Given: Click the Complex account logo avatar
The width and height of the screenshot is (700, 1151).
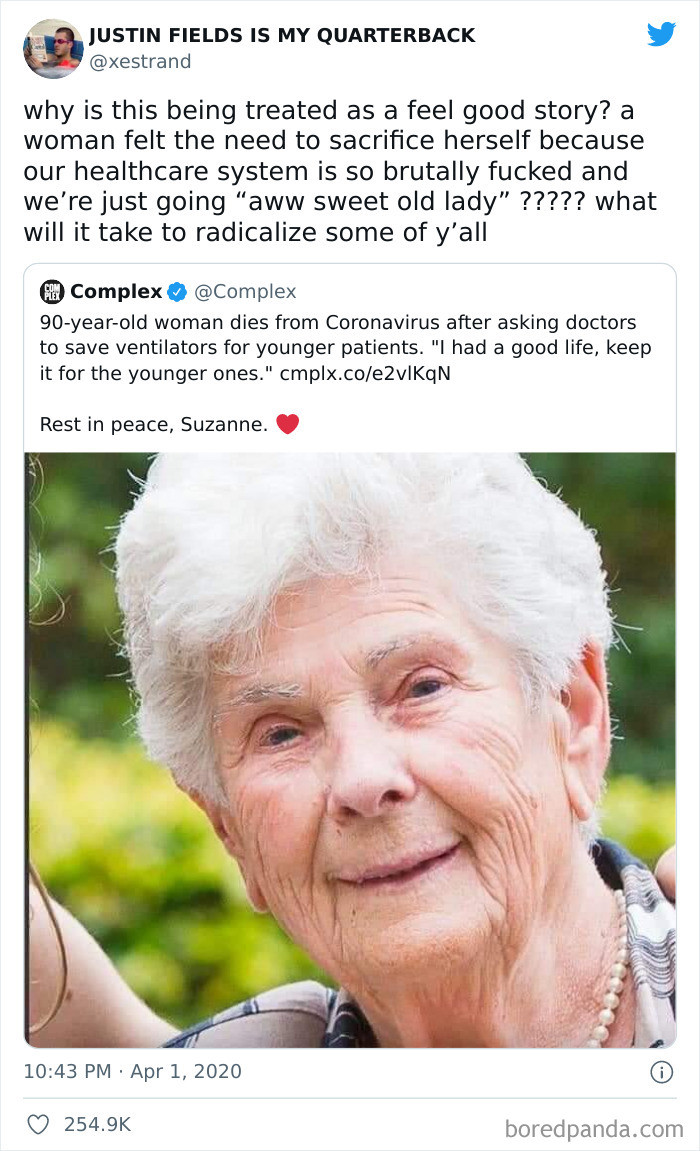Looking at the screenshot, I should [x=51, y=292].
